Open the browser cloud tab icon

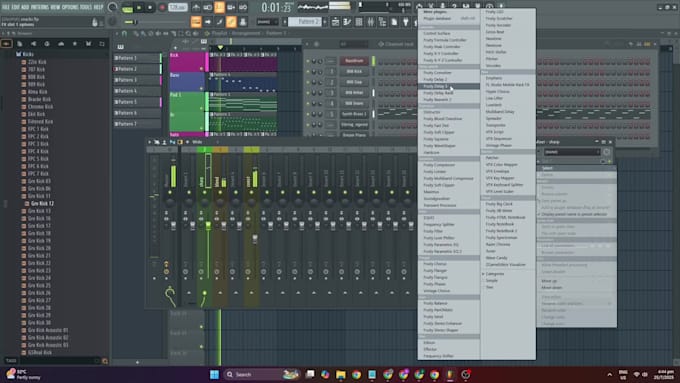61,44
